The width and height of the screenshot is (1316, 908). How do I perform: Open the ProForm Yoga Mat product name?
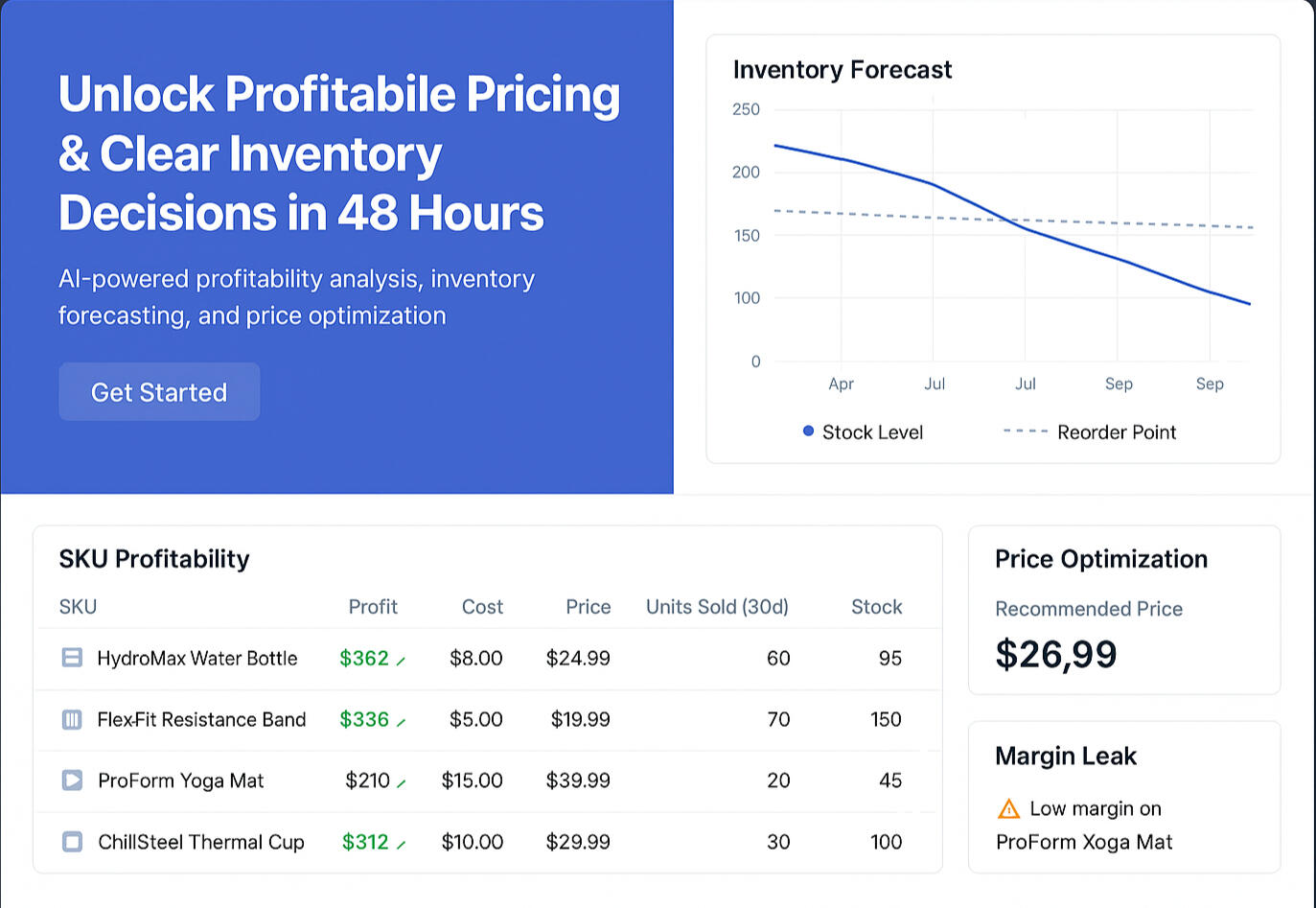pyautogui.click(x=180, y=780)
